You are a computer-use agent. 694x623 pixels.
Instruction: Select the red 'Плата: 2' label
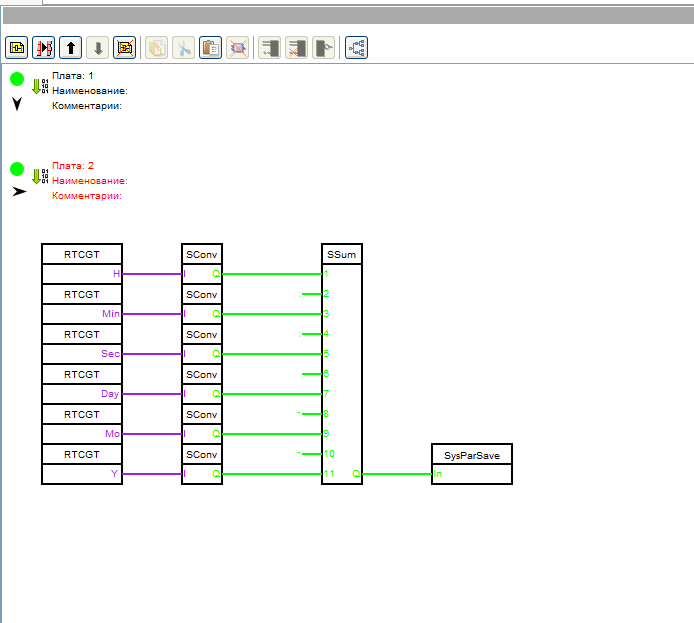73,165
